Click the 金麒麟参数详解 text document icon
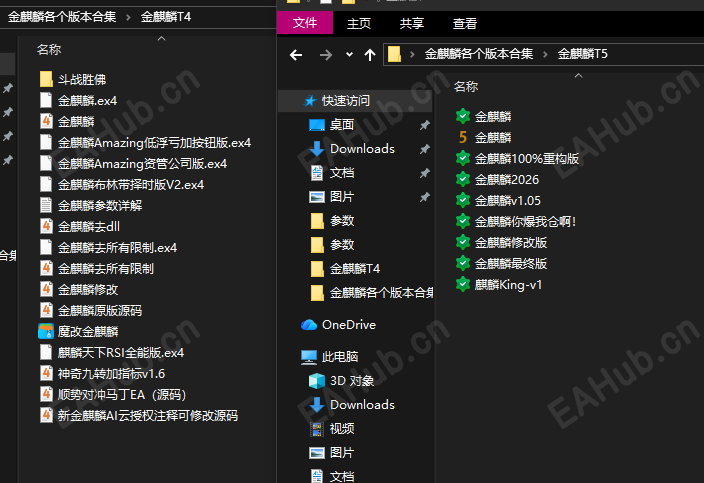This screenshot has width=704, height=483. 46,206
